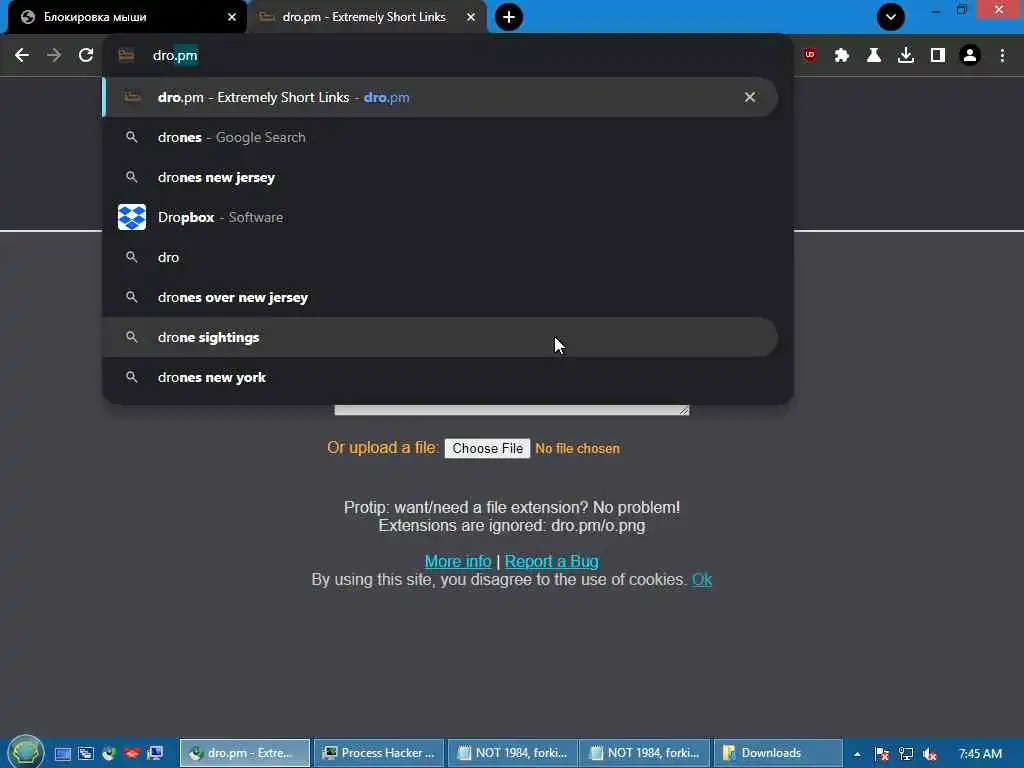Reload the current page
Viewport: 1024px width, 768px height.
tap(86, 56)
